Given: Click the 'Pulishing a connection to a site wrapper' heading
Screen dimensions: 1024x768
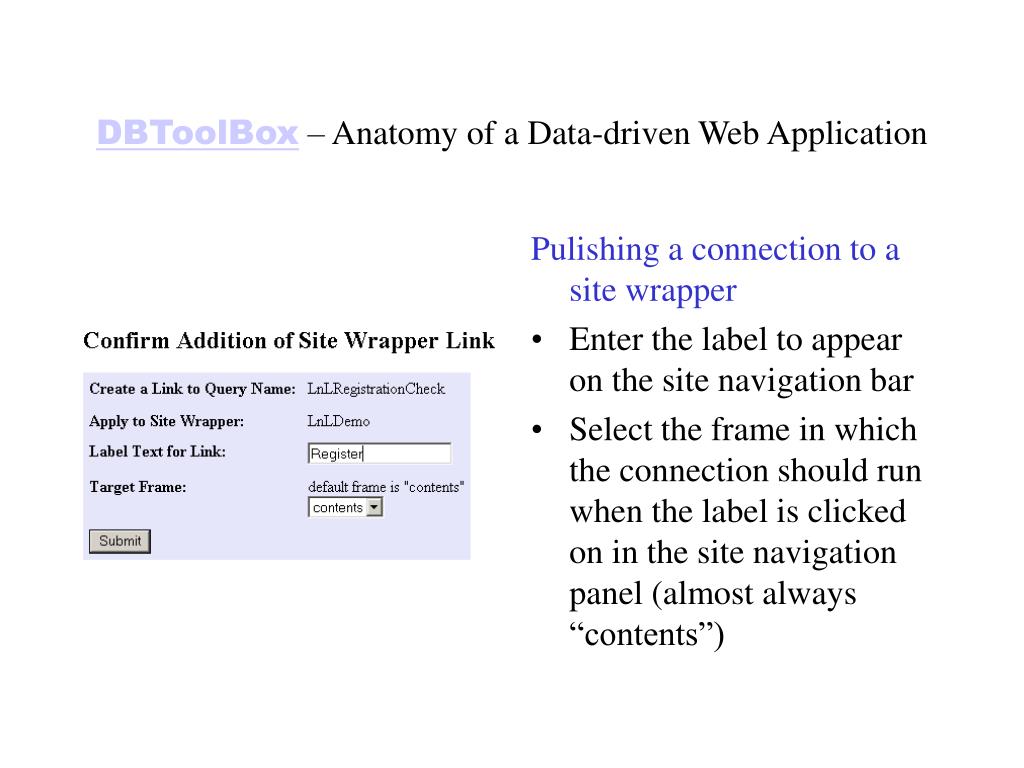Looking at the screenshot, I should [x=715, y=269].
